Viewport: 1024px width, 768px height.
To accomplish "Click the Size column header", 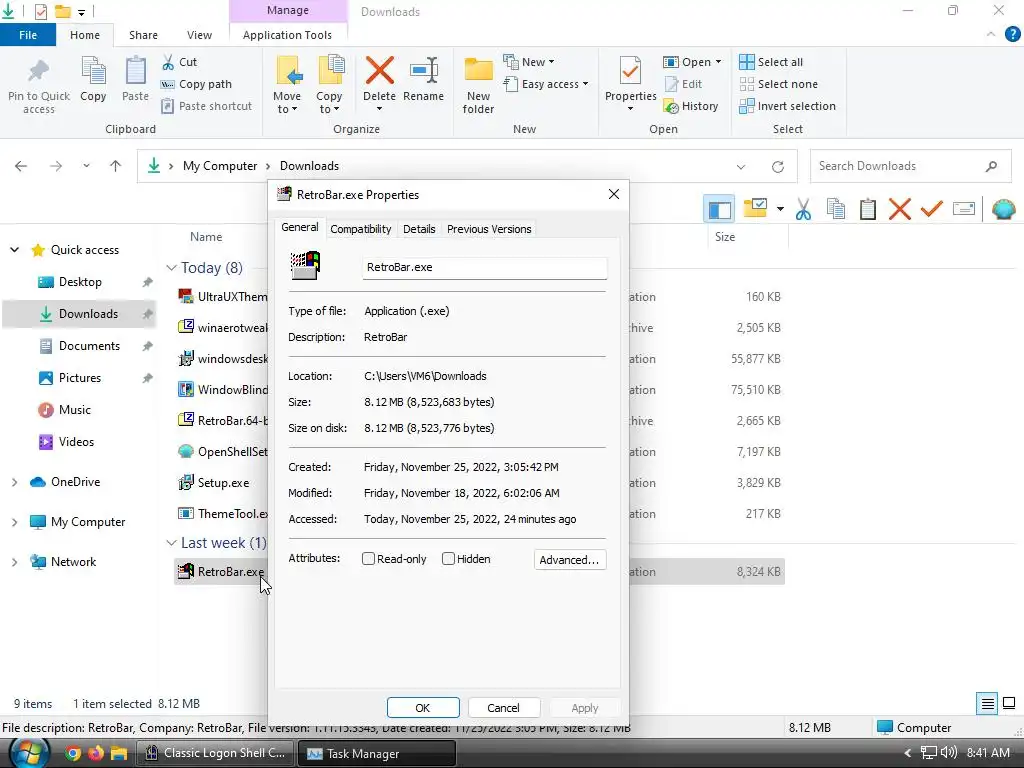I will [x=725, y=237].
